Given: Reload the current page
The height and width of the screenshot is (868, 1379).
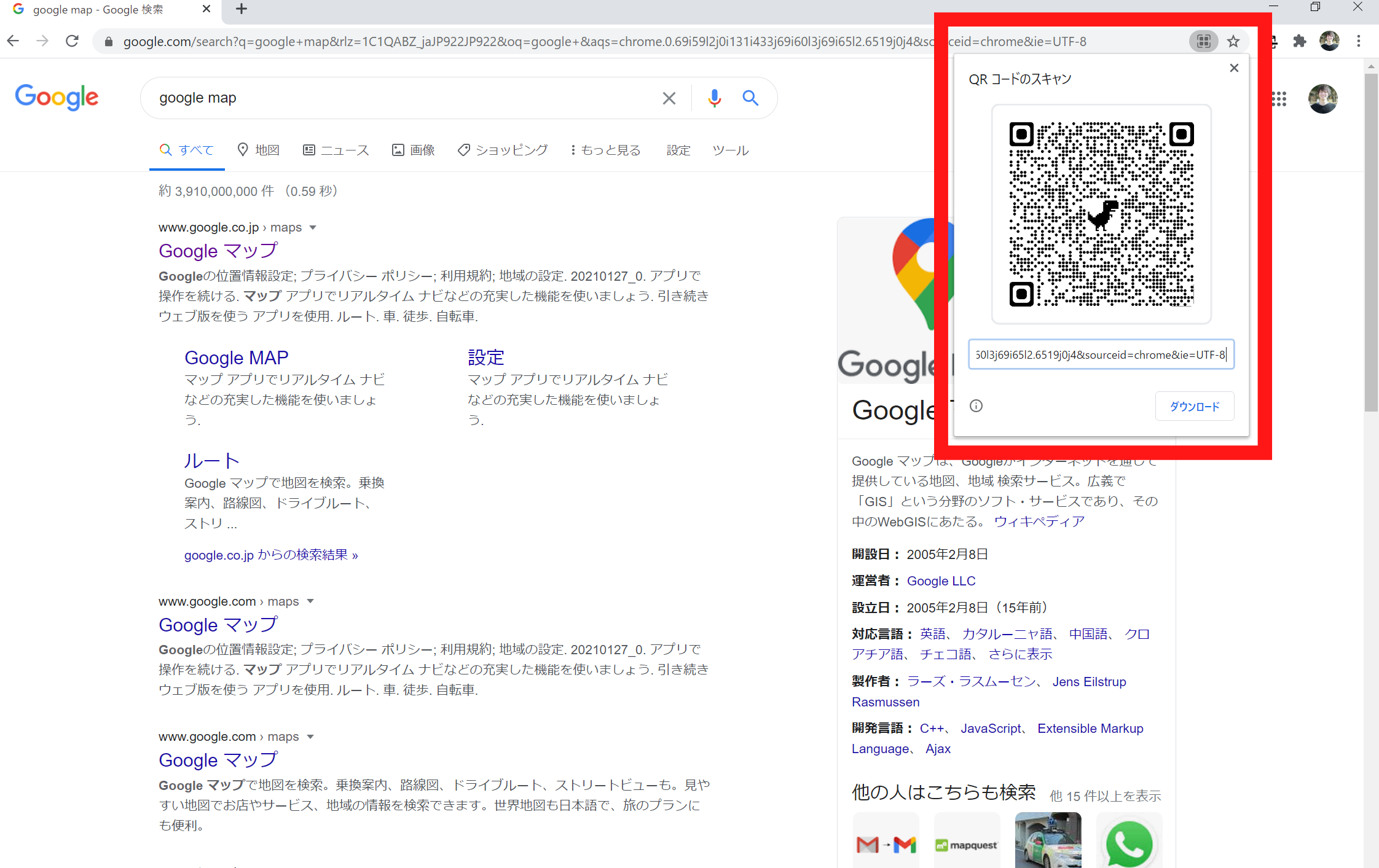Looking at the screenshot, I should click(72, 41).
